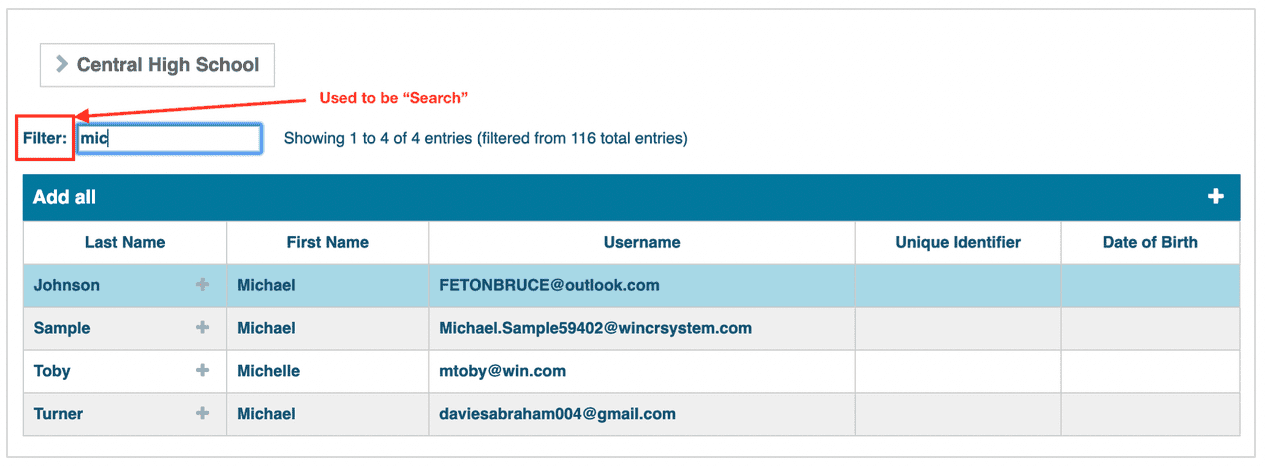Select the FETONBRUCE@outlook.com username cell
1266x466 pixels.
tap(549, 285)
